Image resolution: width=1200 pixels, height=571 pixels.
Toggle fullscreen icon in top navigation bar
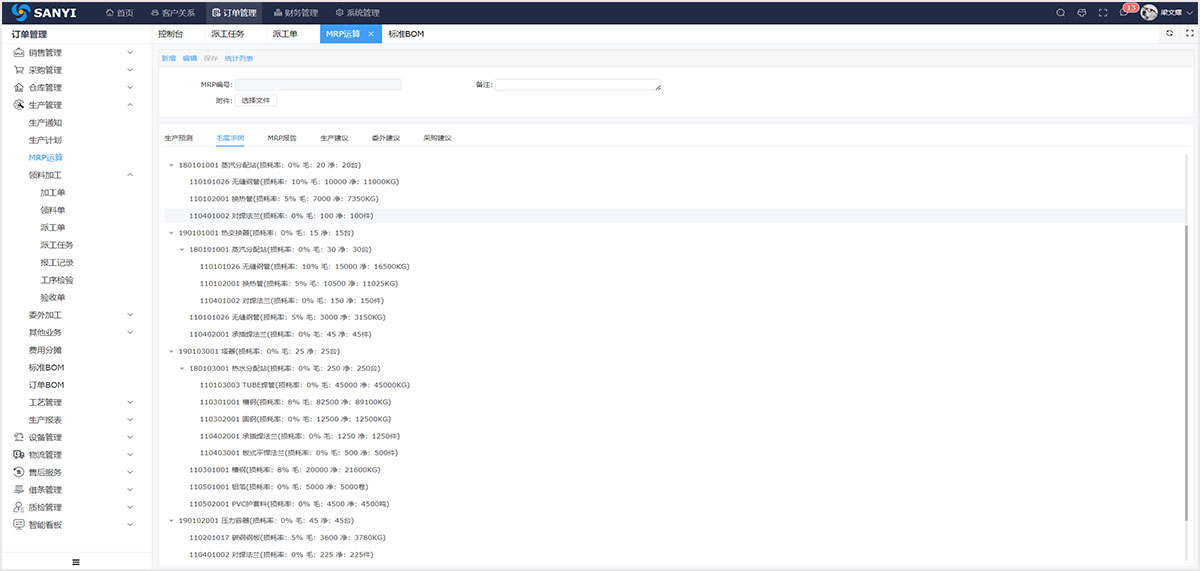[1103, 13]
